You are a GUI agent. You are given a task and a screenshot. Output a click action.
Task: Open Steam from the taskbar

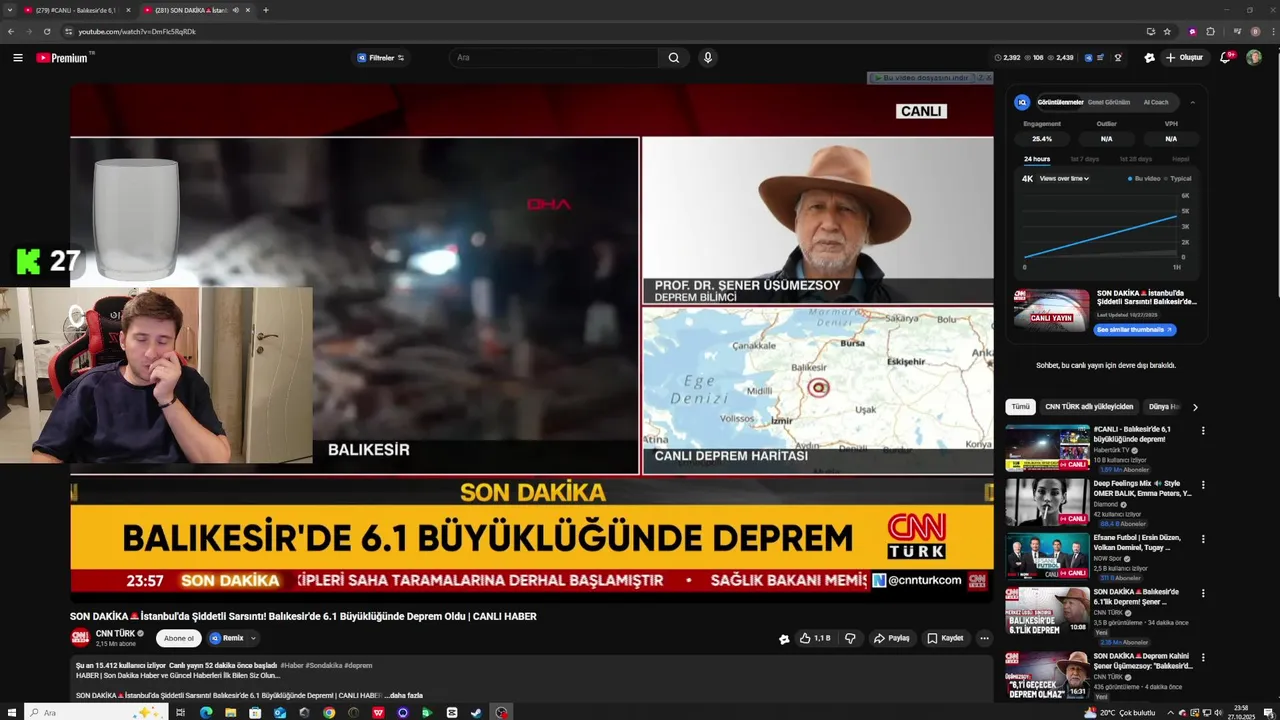(x=476, y=713)
